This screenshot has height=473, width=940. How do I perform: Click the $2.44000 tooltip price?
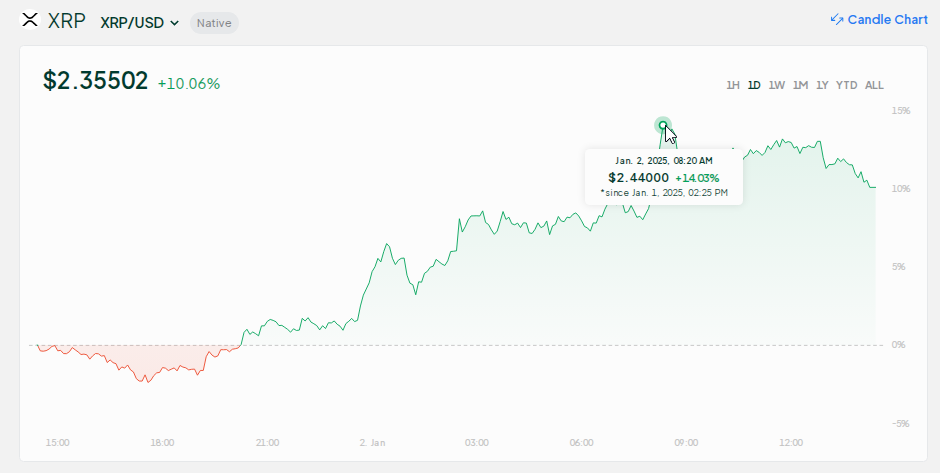639,177
